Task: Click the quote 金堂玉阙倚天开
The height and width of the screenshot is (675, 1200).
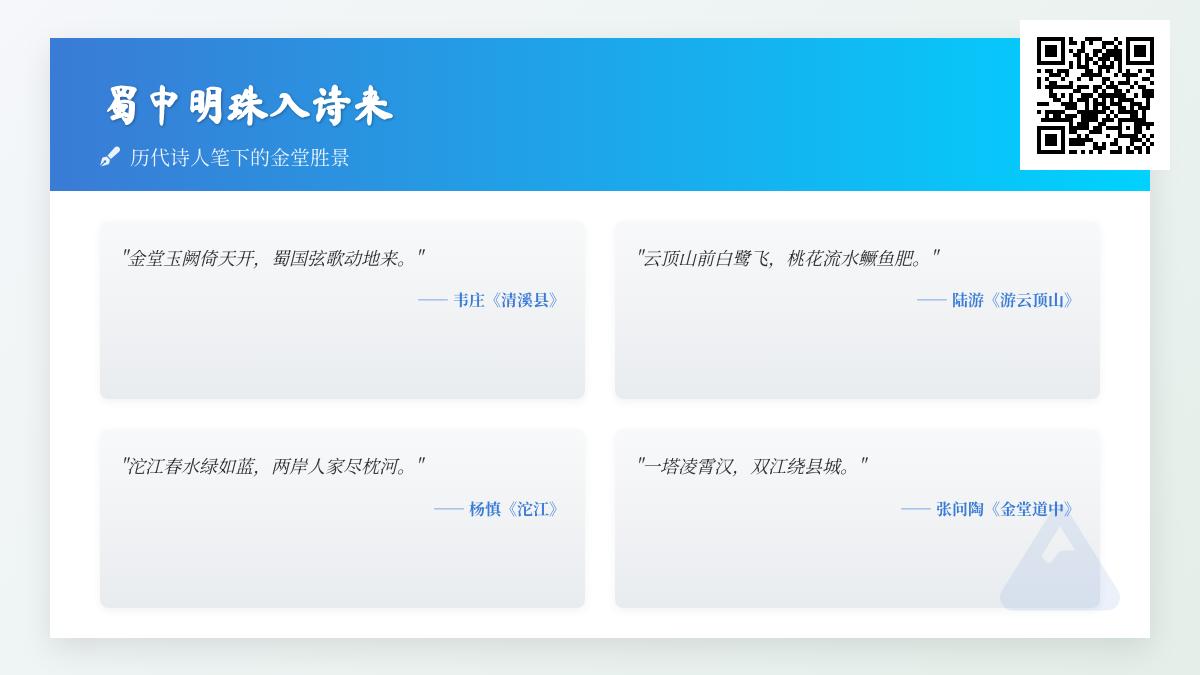Action: pyautogui.click(x=273, y=258)
